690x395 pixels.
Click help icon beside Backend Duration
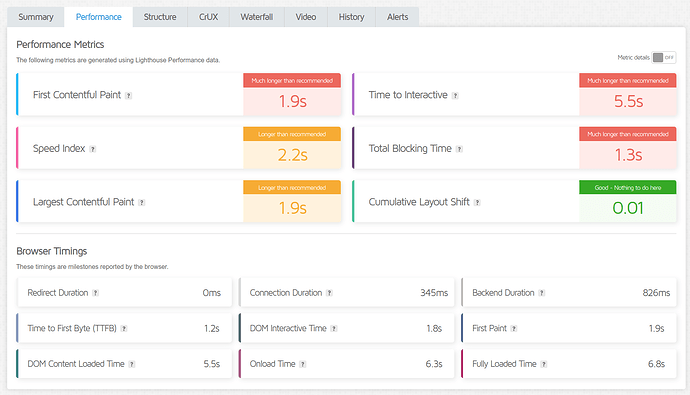coord(542,293)
